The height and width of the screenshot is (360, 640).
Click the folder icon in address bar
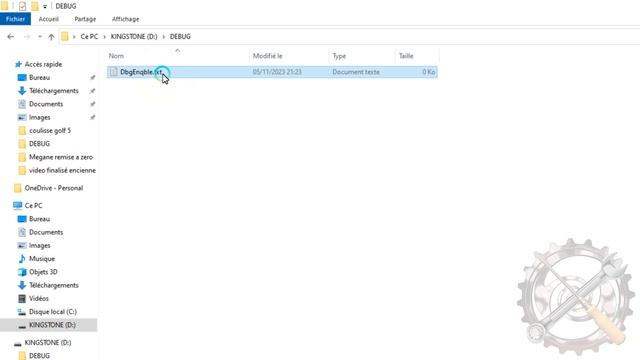pos(65,37)
